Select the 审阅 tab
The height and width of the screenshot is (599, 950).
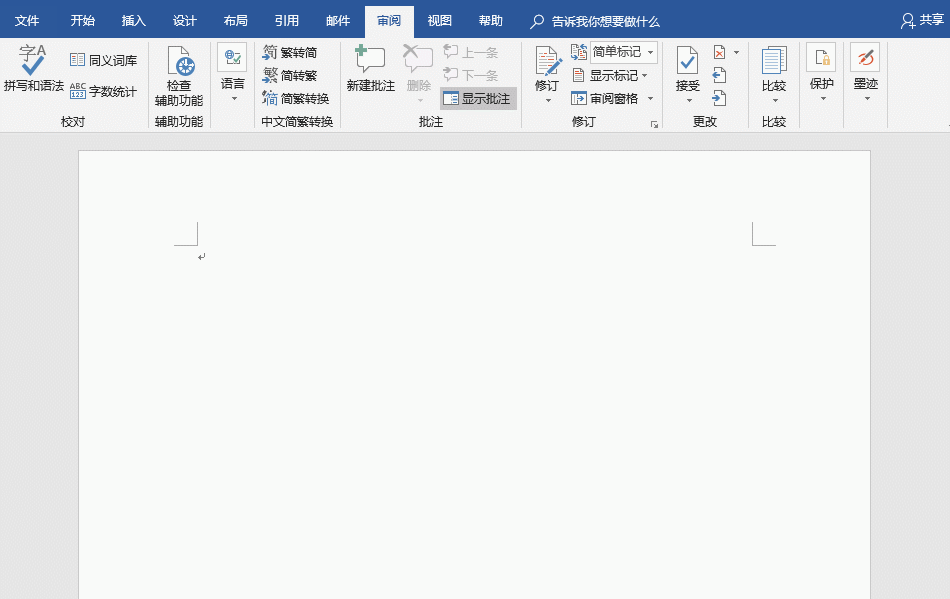click(389, 21)
